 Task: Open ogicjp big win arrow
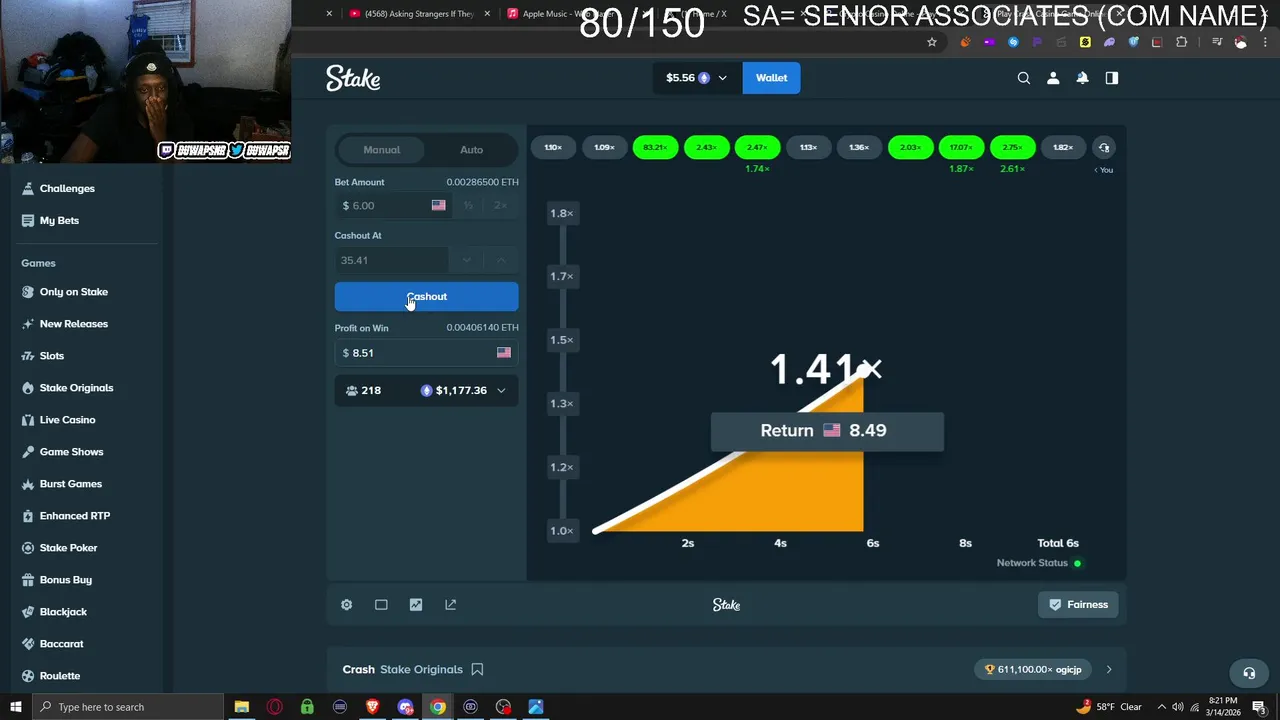point(1108,670)
